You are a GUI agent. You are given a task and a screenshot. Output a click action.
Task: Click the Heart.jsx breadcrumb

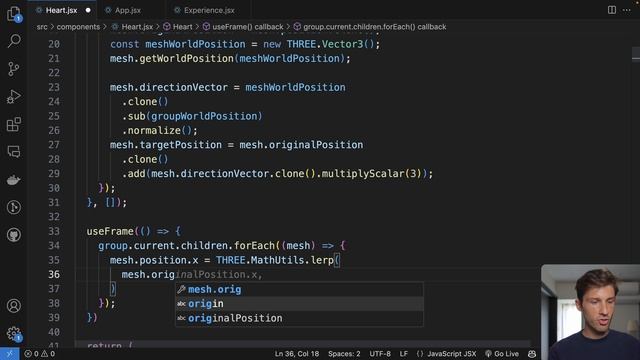[x=137, y=27]
